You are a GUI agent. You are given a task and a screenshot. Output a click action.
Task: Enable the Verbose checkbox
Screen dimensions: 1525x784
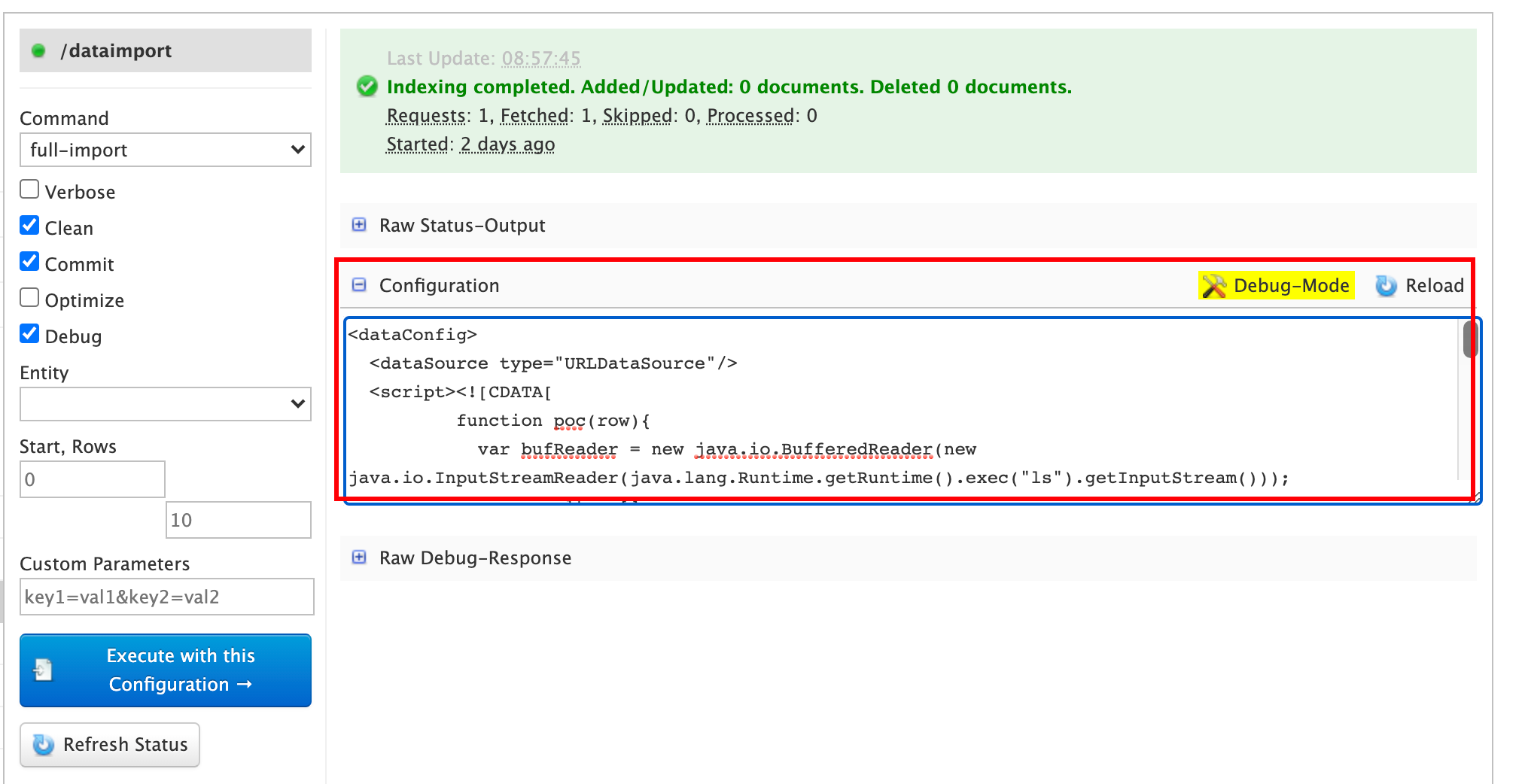(x=29, y=190)
